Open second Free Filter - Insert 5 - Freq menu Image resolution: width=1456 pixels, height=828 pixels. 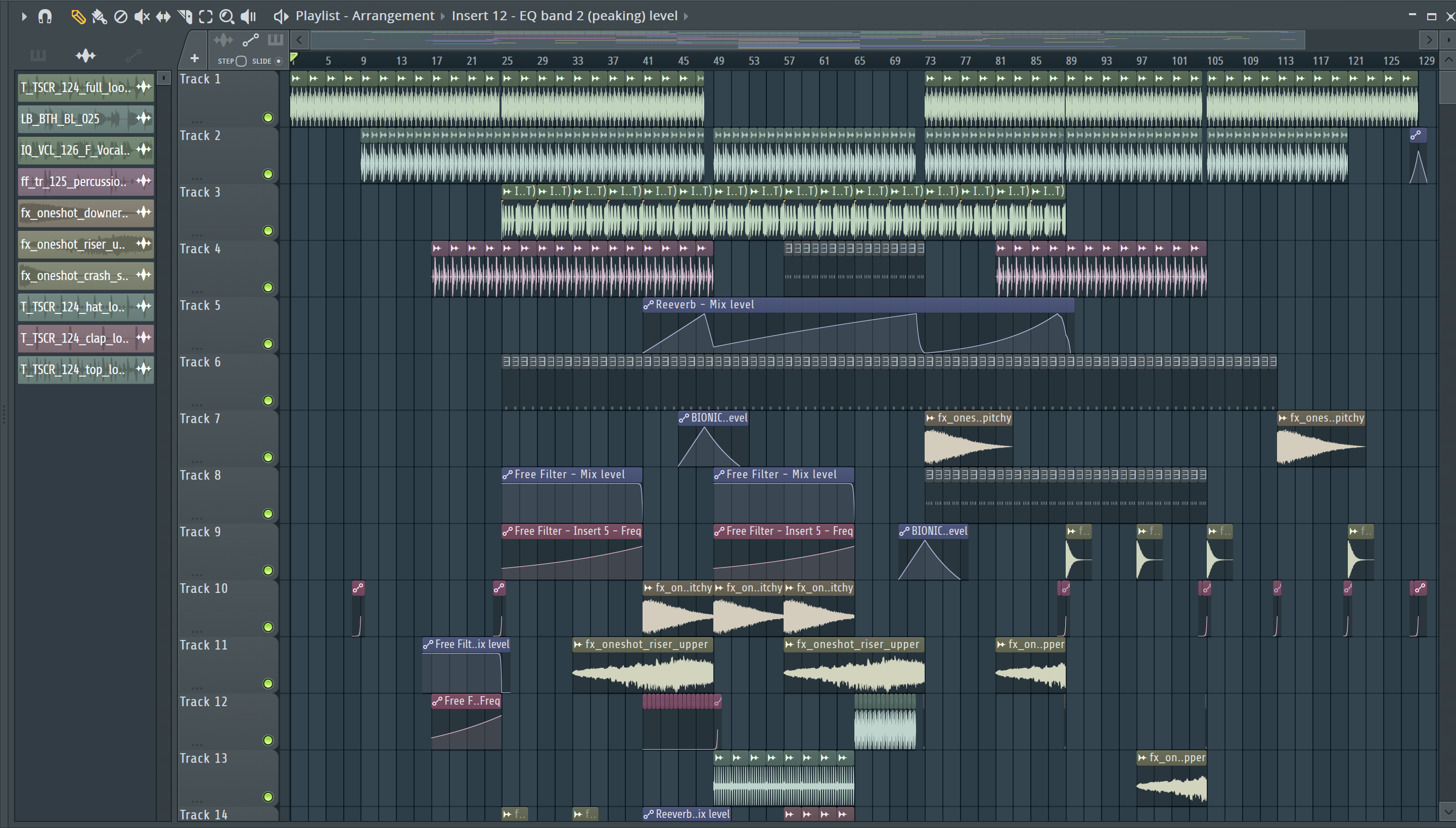(719, 531)
